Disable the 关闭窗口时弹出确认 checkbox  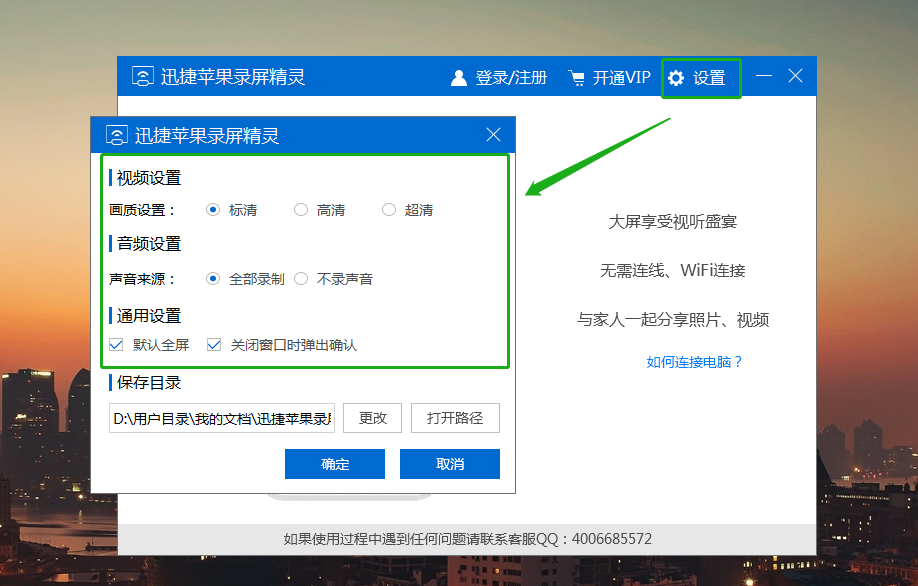(x=214, y=343)
